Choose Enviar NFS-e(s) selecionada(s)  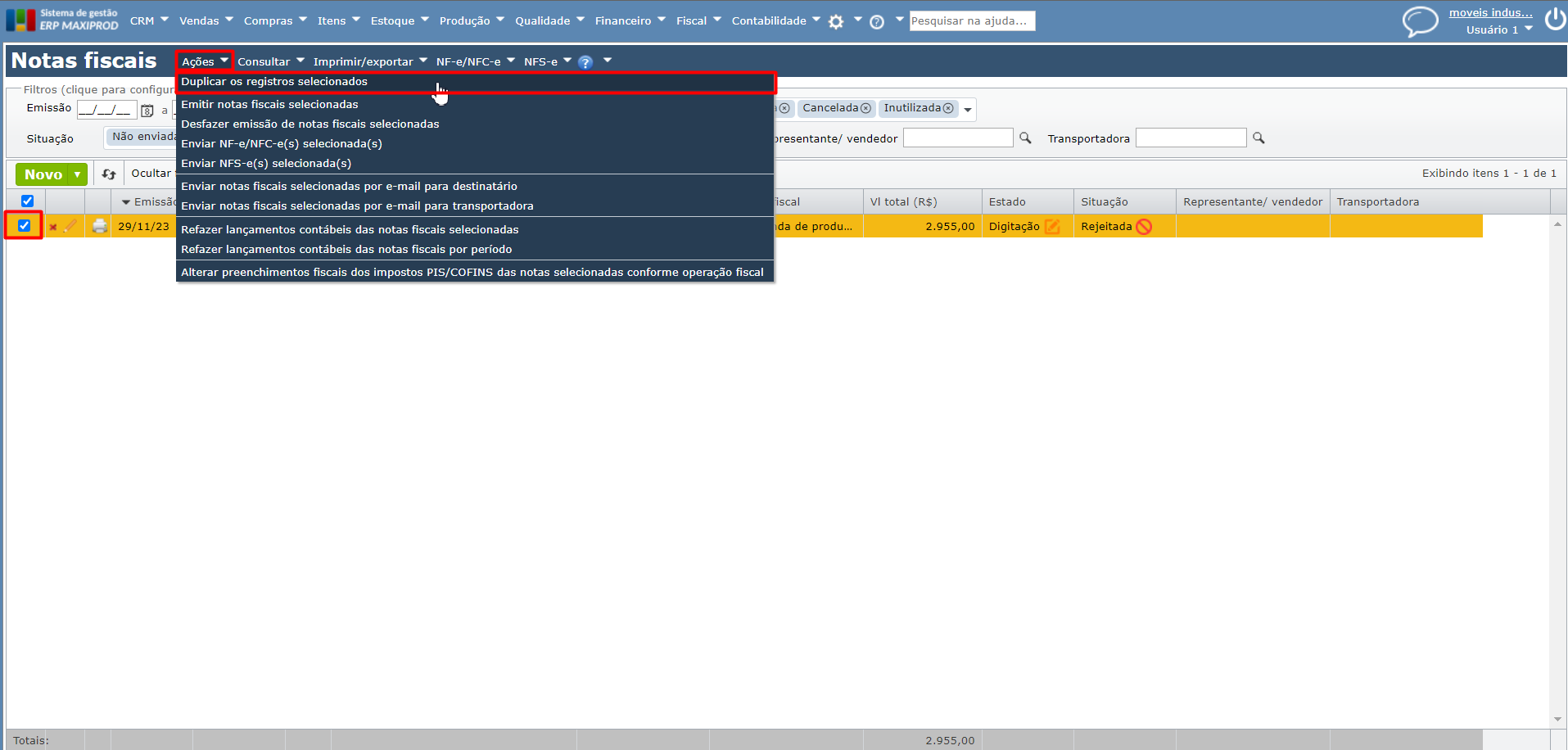pos(476,164)
